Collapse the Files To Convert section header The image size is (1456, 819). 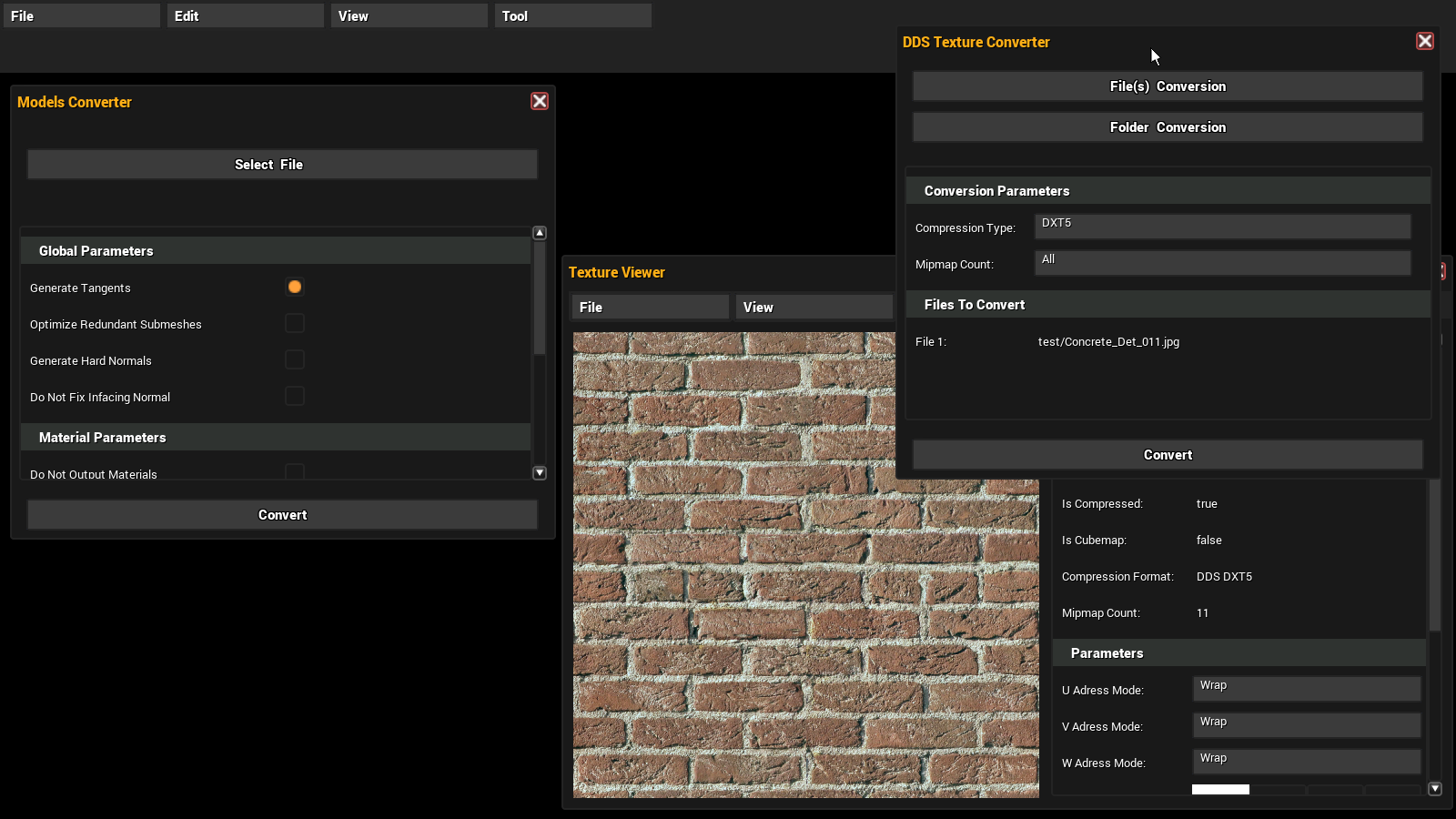click(x=1168, y=304)
